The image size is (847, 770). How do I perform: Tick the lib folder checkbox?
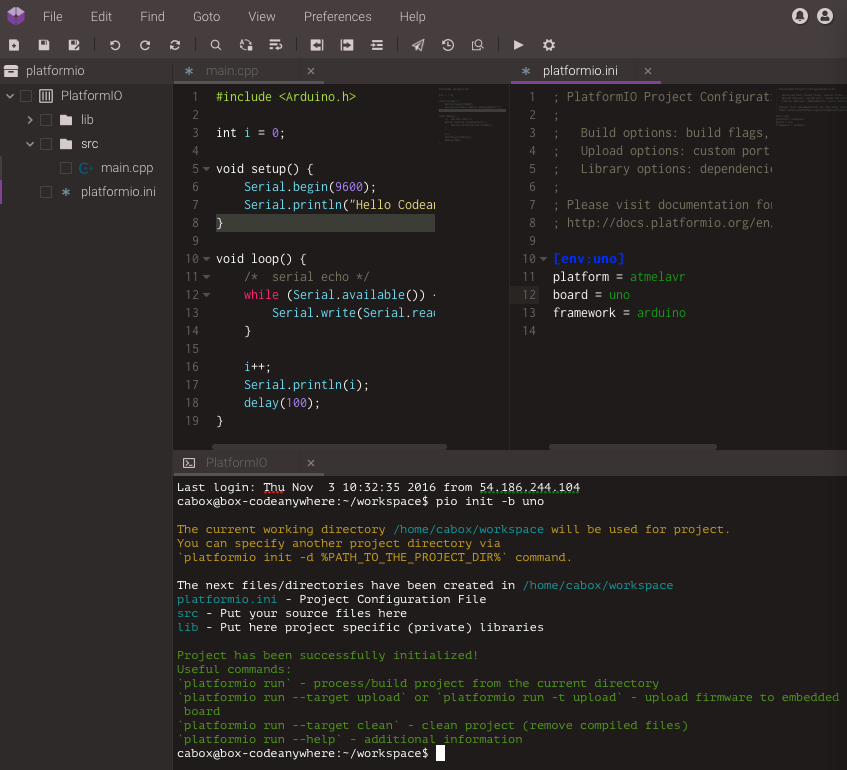pos(46,120)
